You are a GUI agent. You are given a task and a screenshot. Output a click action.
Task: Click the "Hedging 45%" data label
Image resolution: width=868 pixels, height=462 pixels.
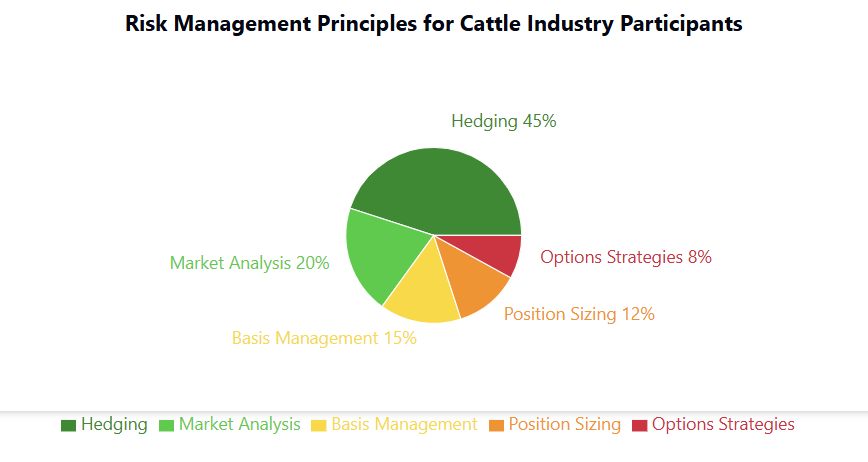point(503,121)
